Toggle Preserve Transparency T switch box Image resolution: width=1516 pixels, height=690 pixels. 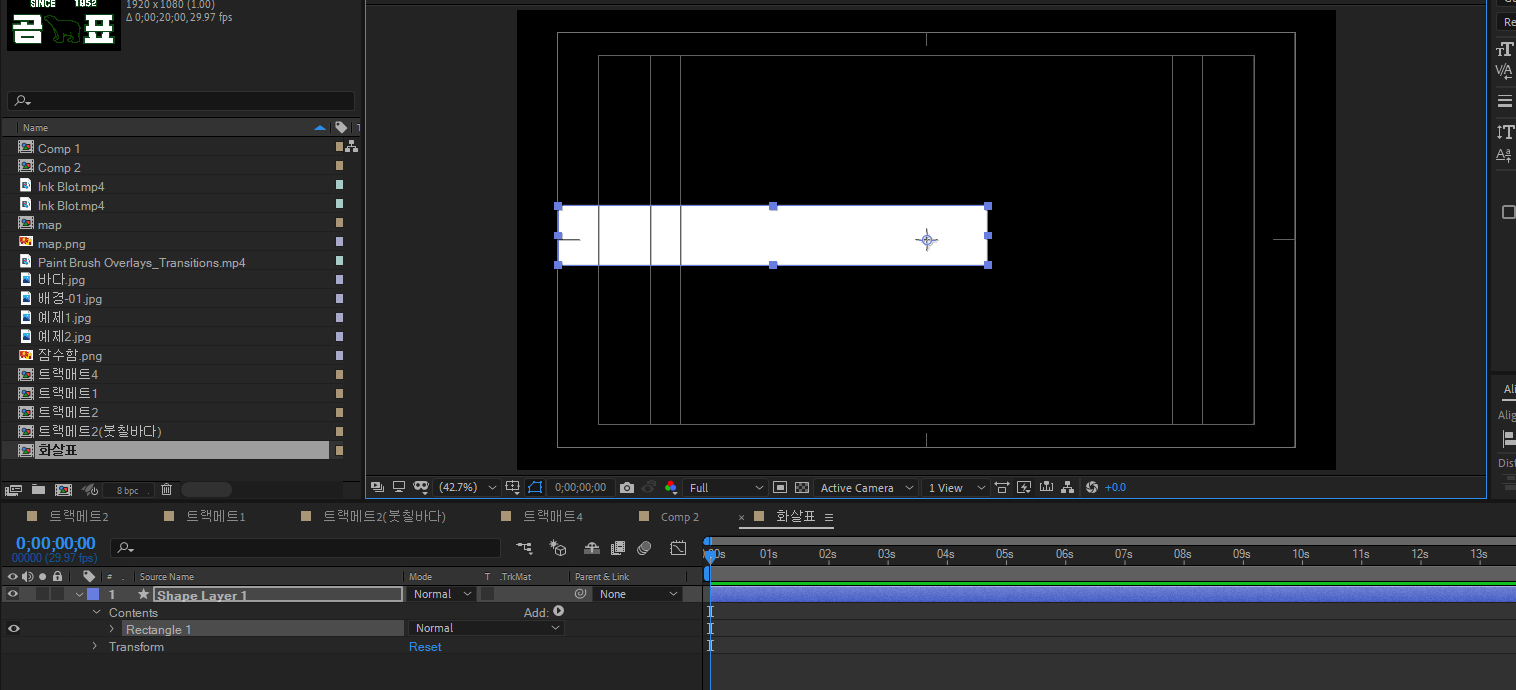tap(487, 594)
